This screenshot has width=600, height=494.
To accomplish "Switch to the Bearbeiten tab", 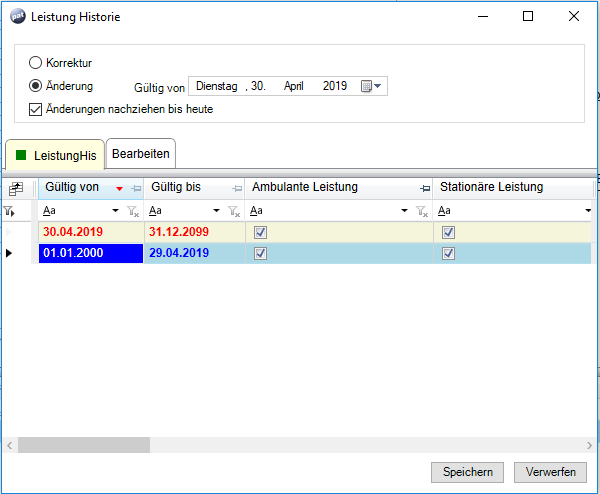I will click(x=141, y=153).
